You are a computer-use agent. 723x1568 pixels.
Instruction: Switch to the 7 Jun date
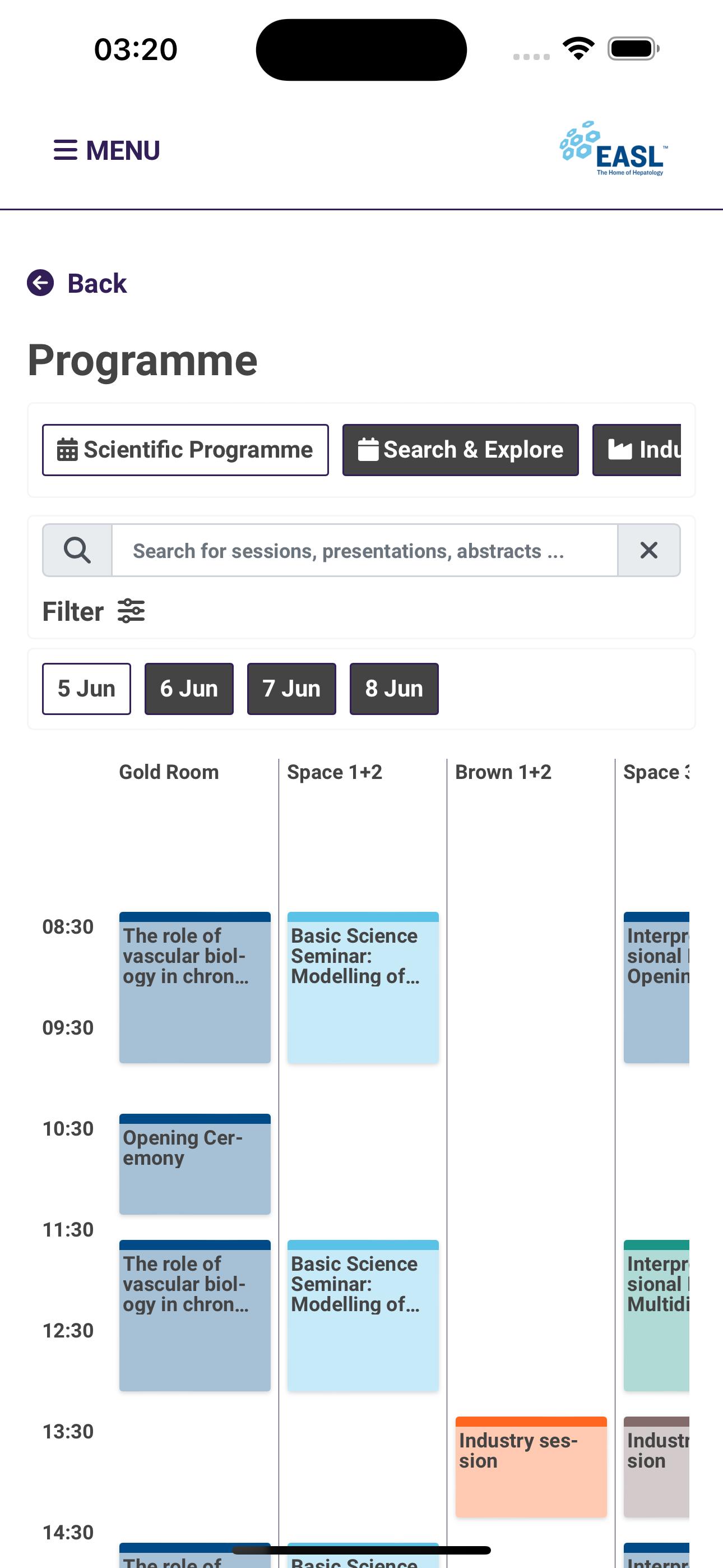291,689
